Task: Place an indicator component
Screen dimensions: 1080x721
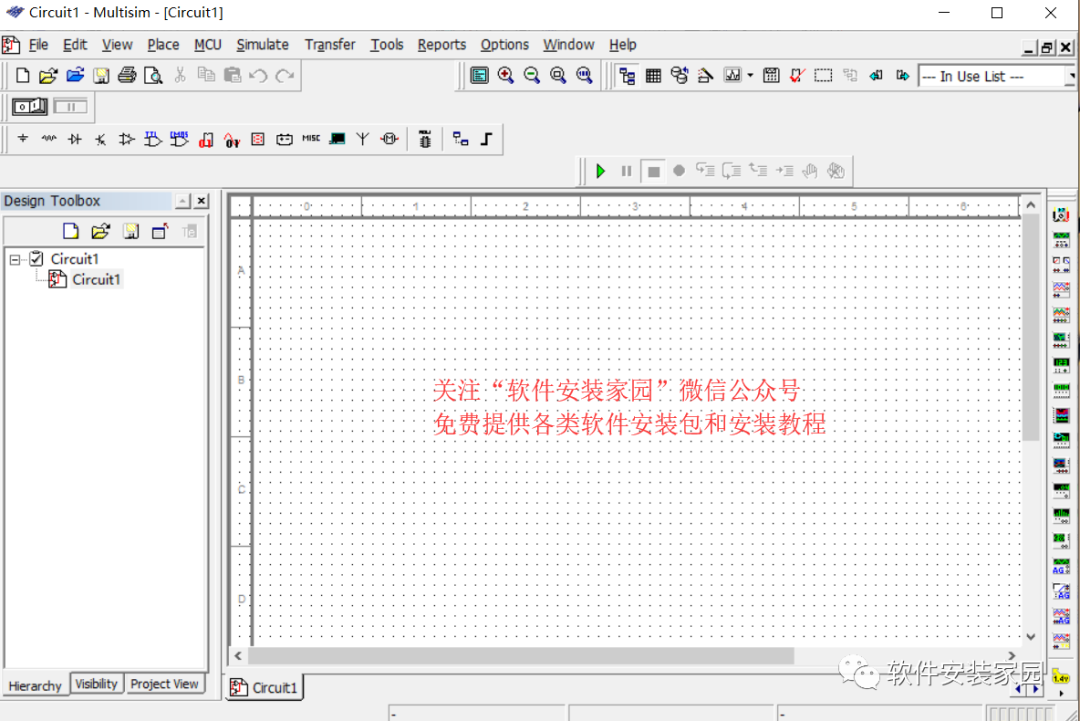Action: (x=258, y=139)
